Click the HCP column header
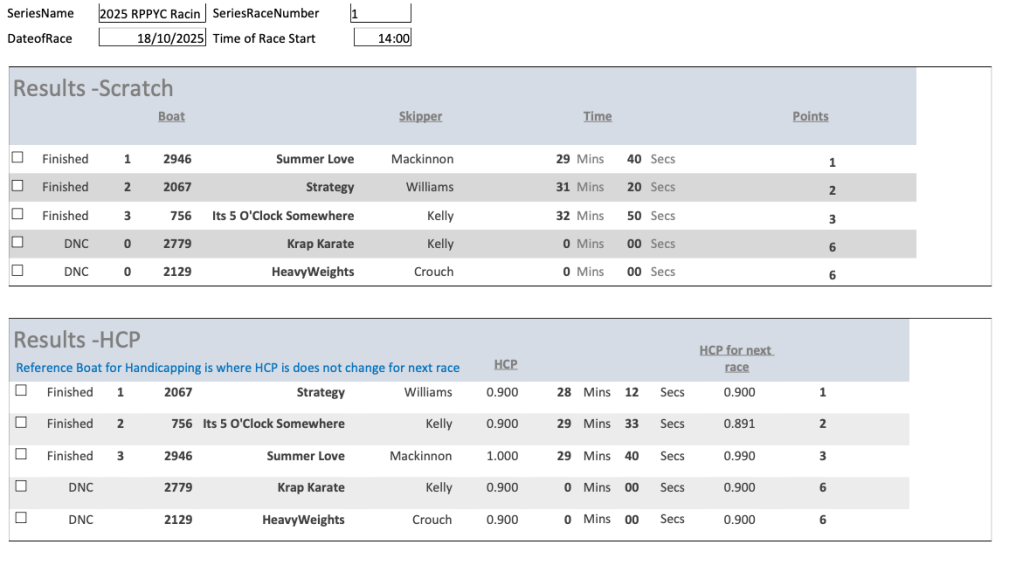The width and height of the screenshot is (1023, 579). pos(505,364)
